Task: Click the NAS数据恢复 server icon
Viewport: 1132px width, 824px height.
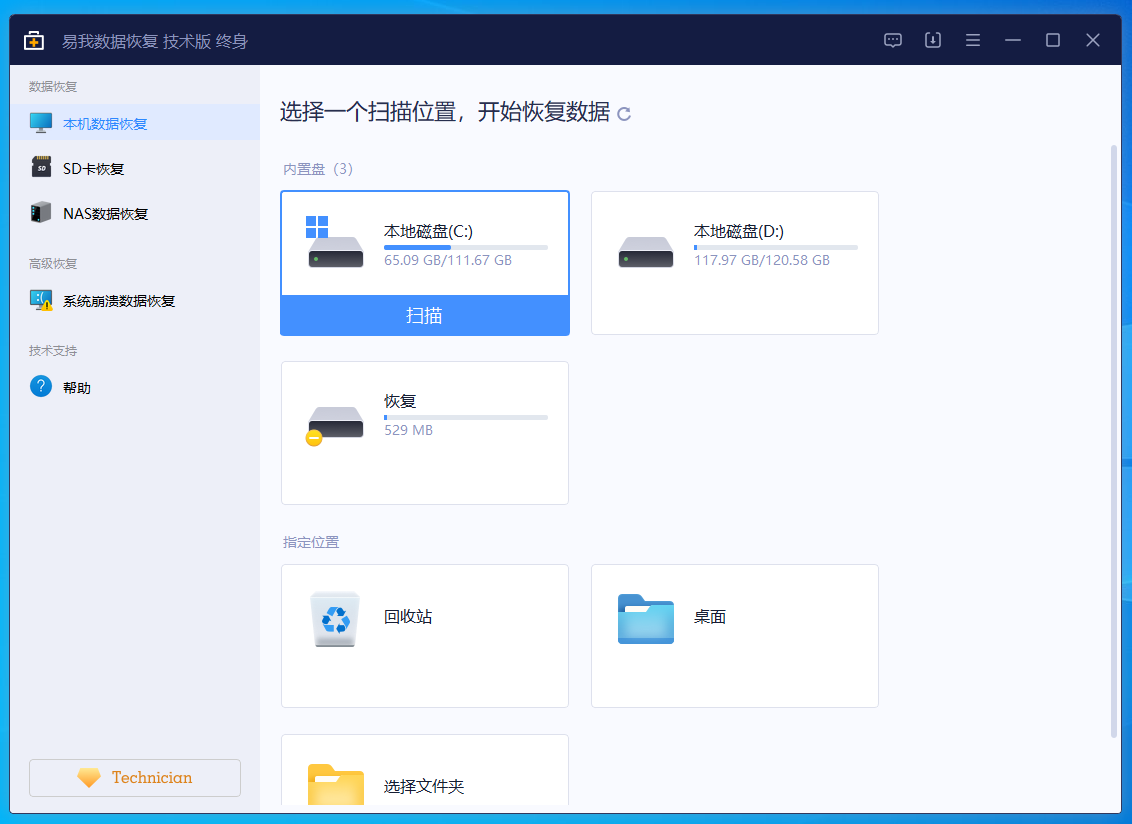Action: 41,213
